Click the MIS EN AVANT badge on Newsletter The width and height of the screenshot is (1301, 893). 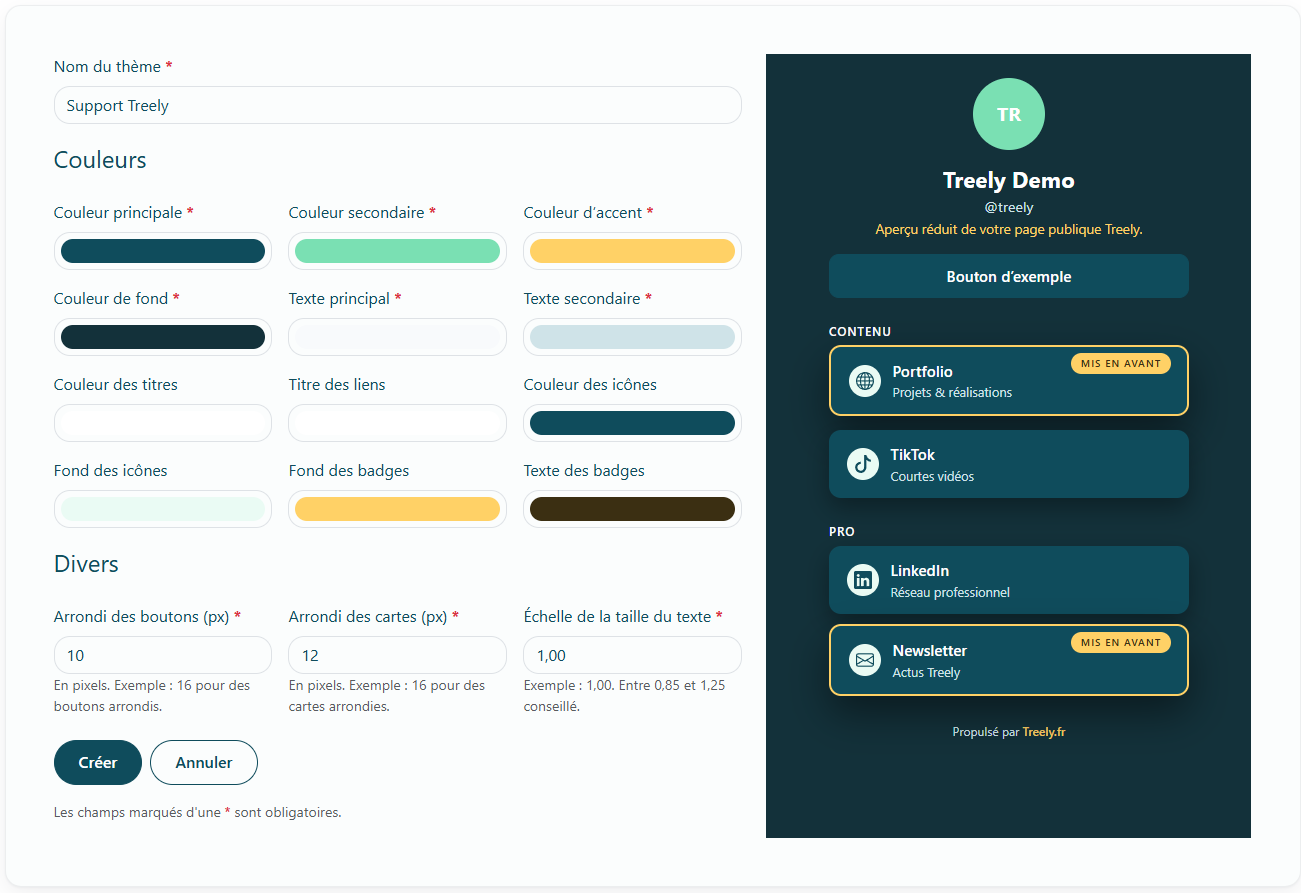1121,643
